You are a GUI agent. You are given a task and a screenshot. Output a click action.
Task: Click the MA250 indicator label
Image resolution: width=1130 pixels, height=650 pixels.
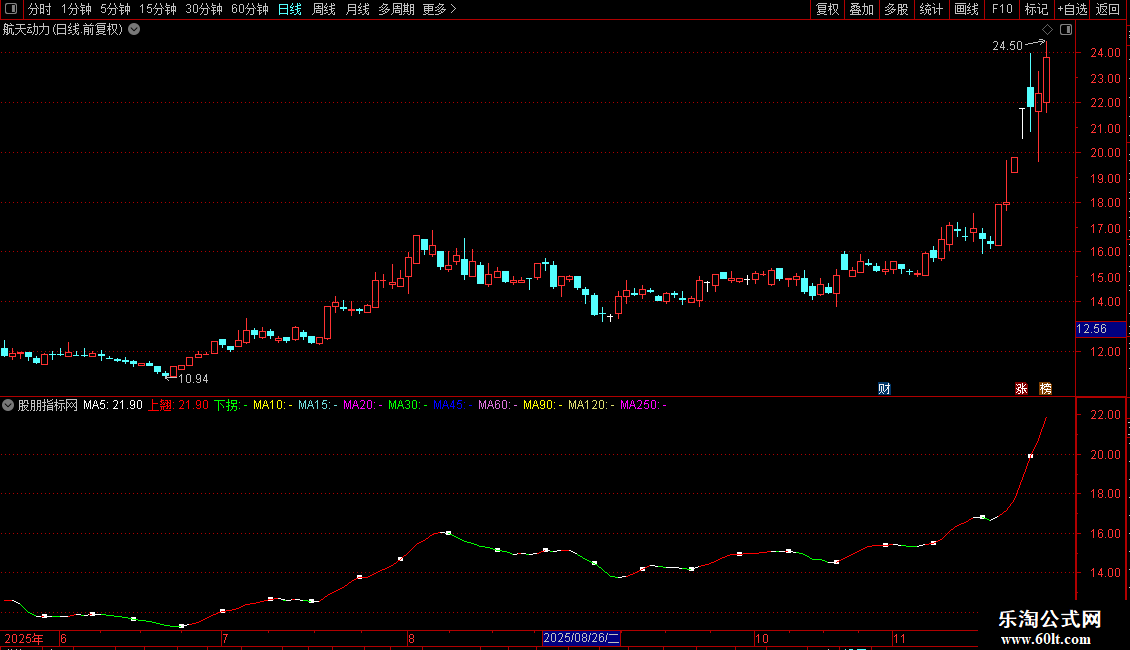click(643, 405)
